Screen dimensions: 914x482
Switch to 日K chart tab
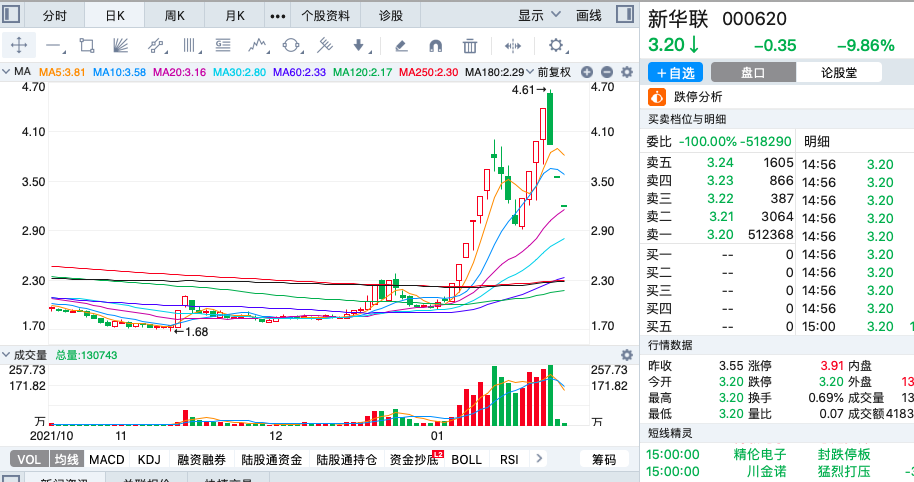click(115, 16)
